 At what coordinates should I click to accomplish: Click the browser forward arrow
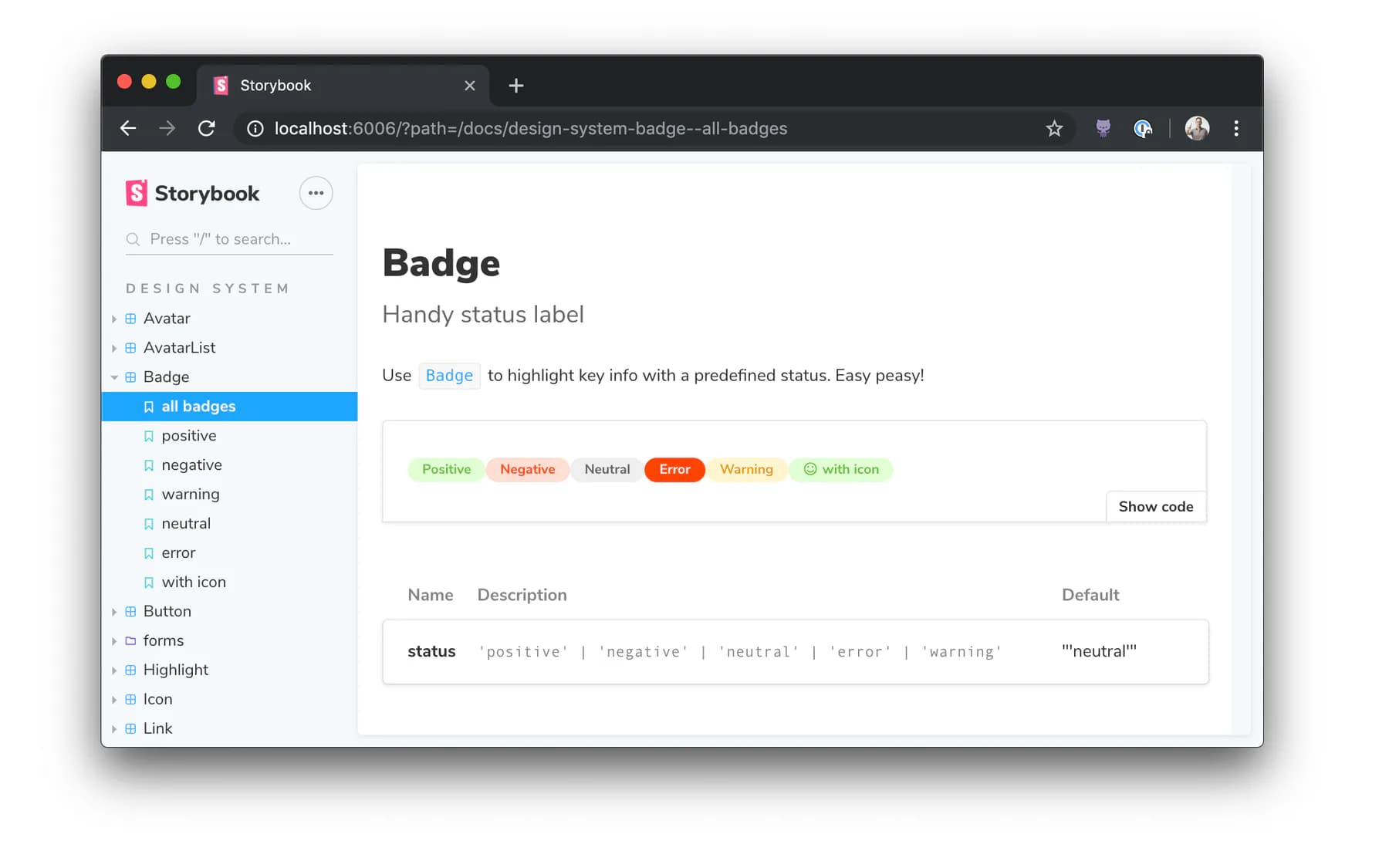coord(167,128)
